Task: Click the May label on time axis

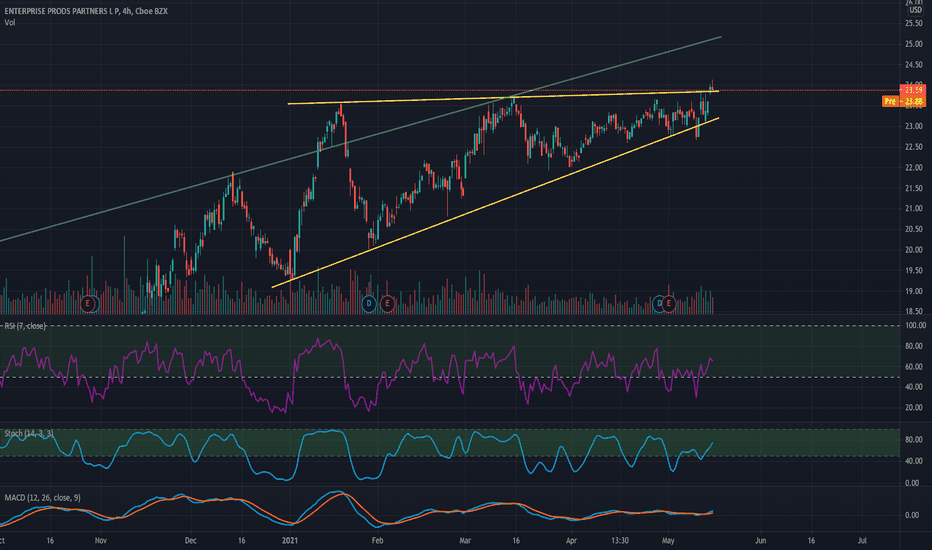Action: [x=668, y=540]
